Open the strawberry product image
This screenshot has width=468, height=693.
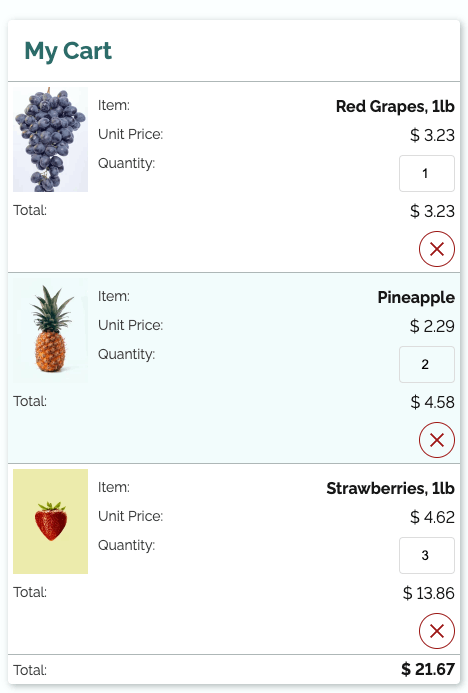tap(50, 521)
